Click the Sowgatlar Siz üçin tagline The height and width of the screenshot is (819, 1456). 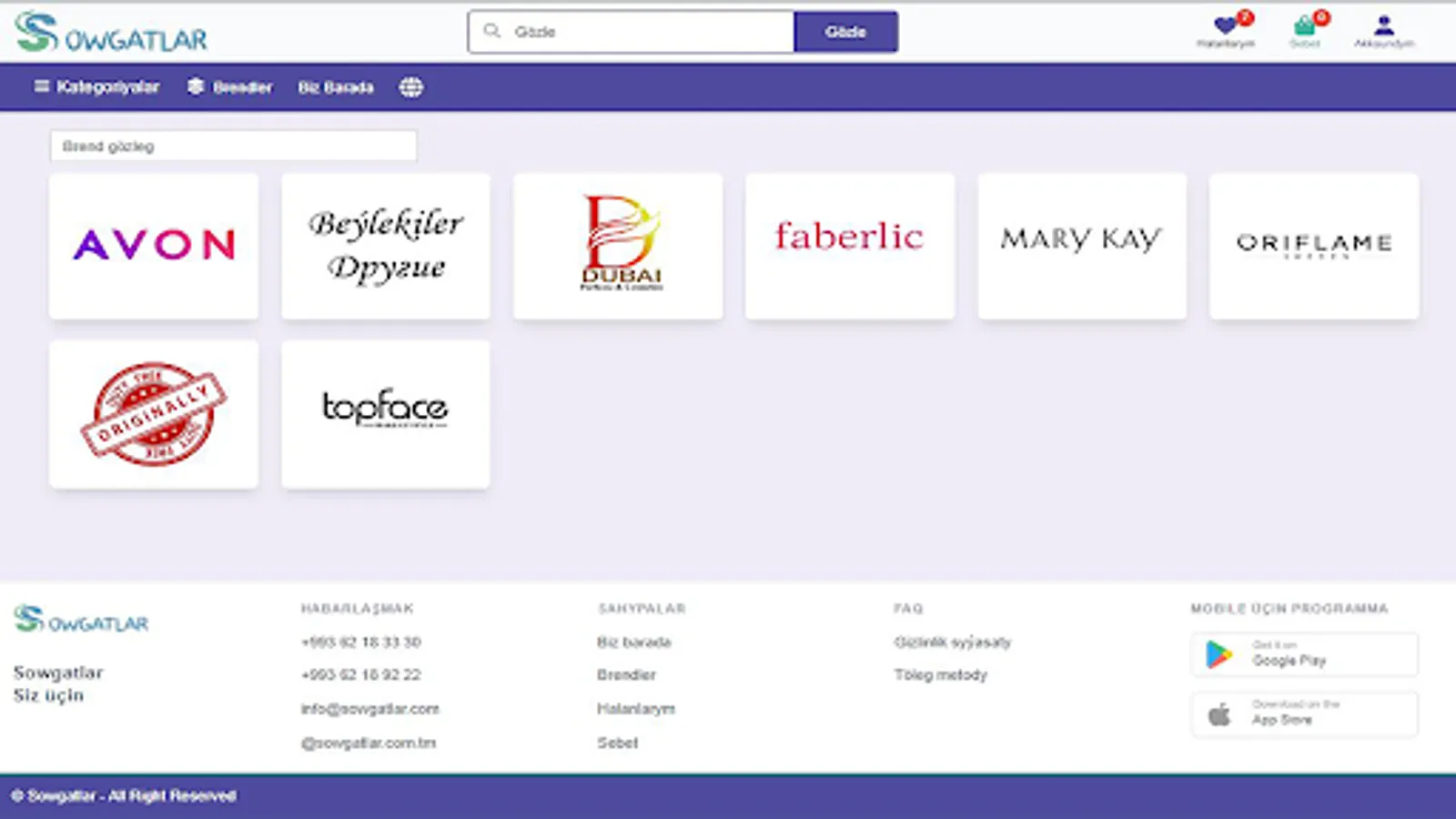click(x=58, y=683)
